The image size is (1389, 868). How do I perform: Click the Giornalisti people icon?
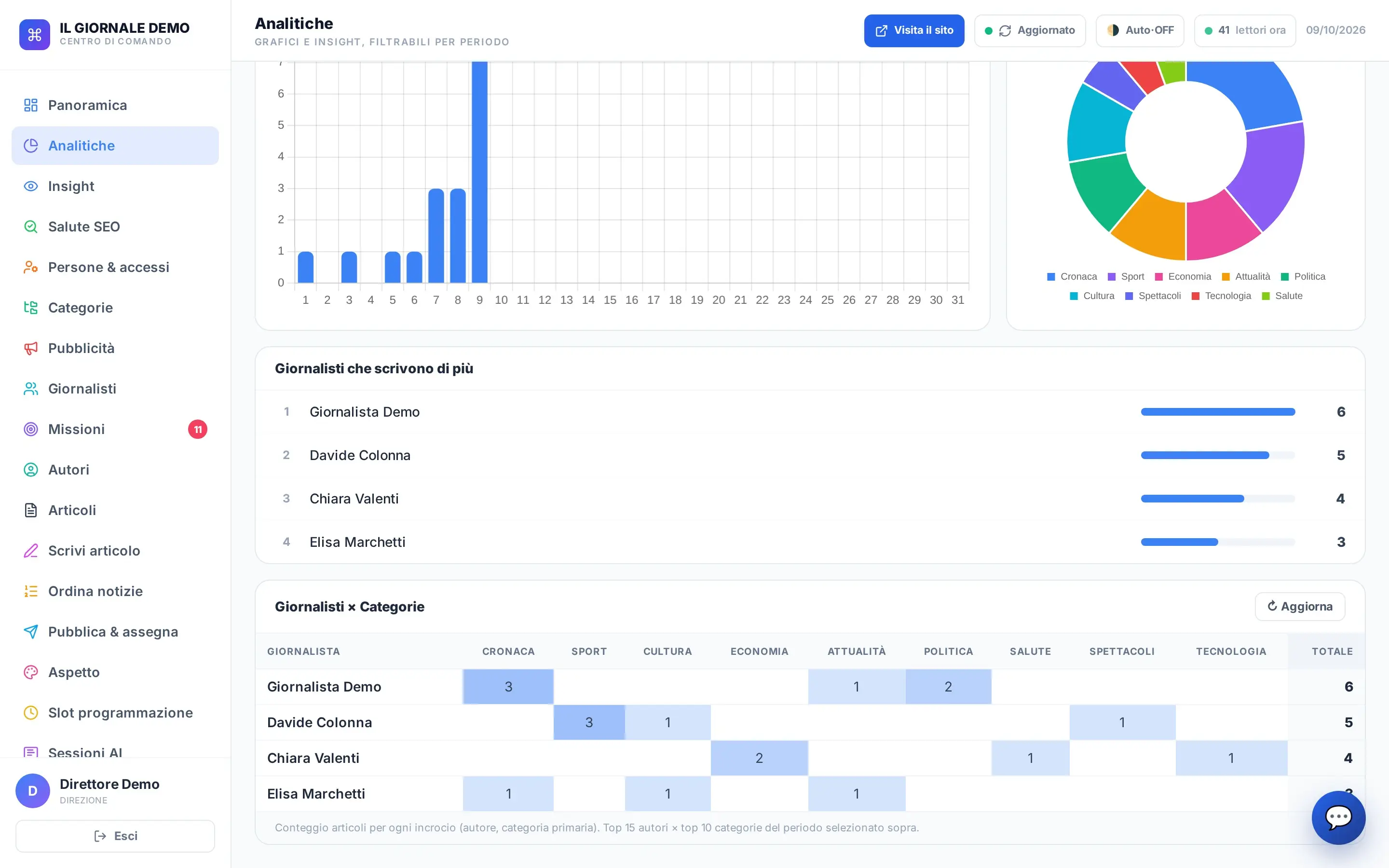tap(30, 389)
